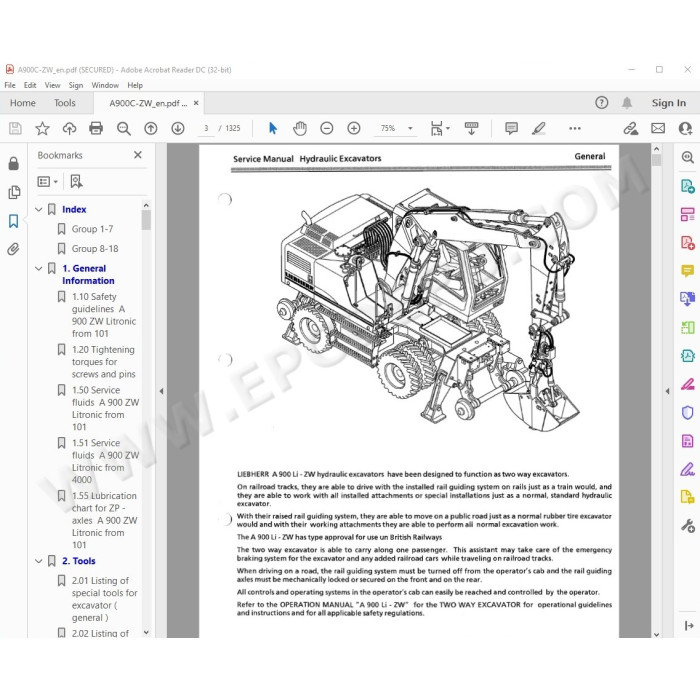The image size is (700, 700).
Task: Open bookmarks options dropdown
Action: [x=47, y=181]
